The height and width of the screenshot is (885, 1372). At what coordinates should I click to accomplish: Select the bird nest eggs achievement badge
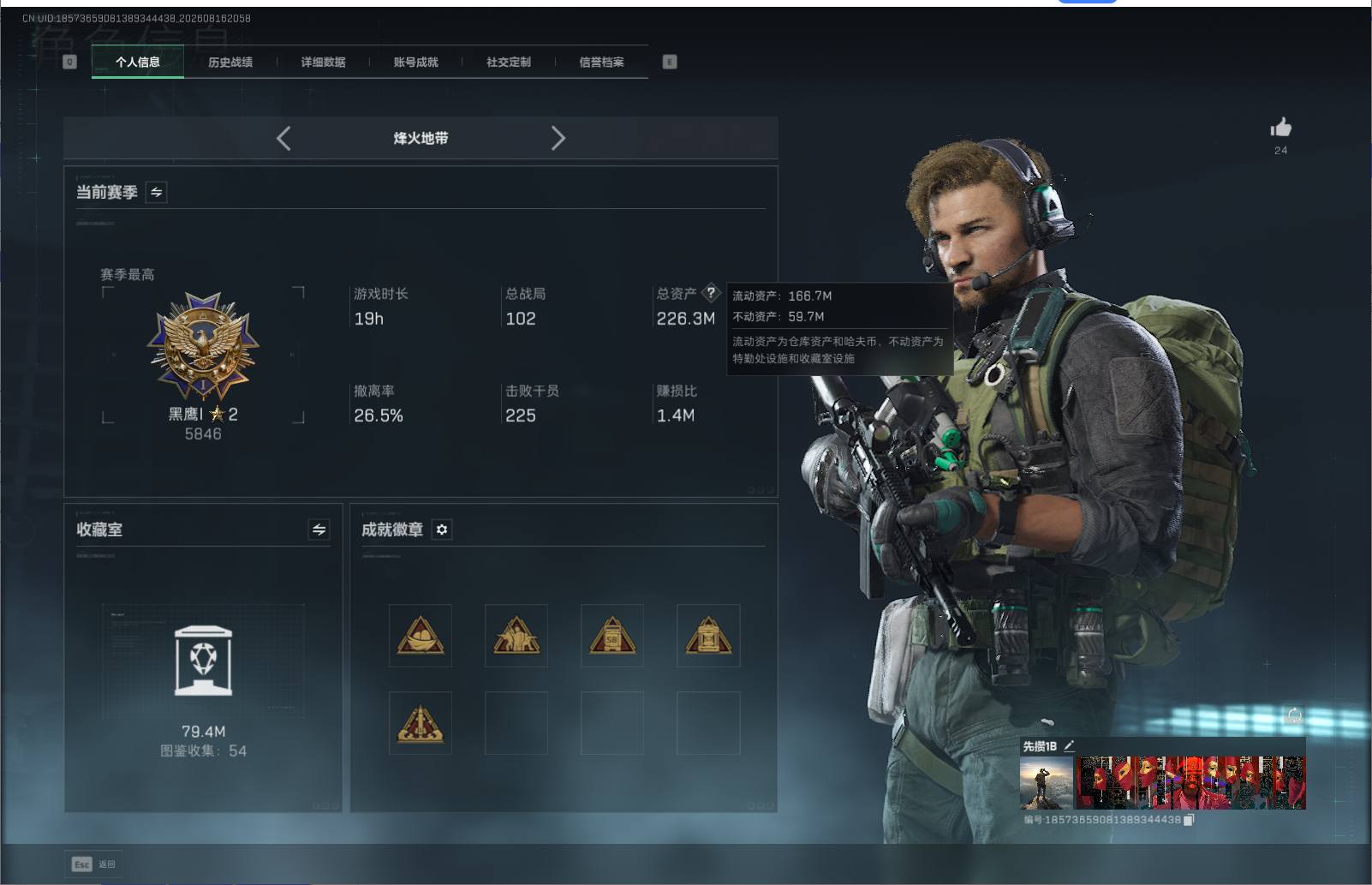click(421, 636)
